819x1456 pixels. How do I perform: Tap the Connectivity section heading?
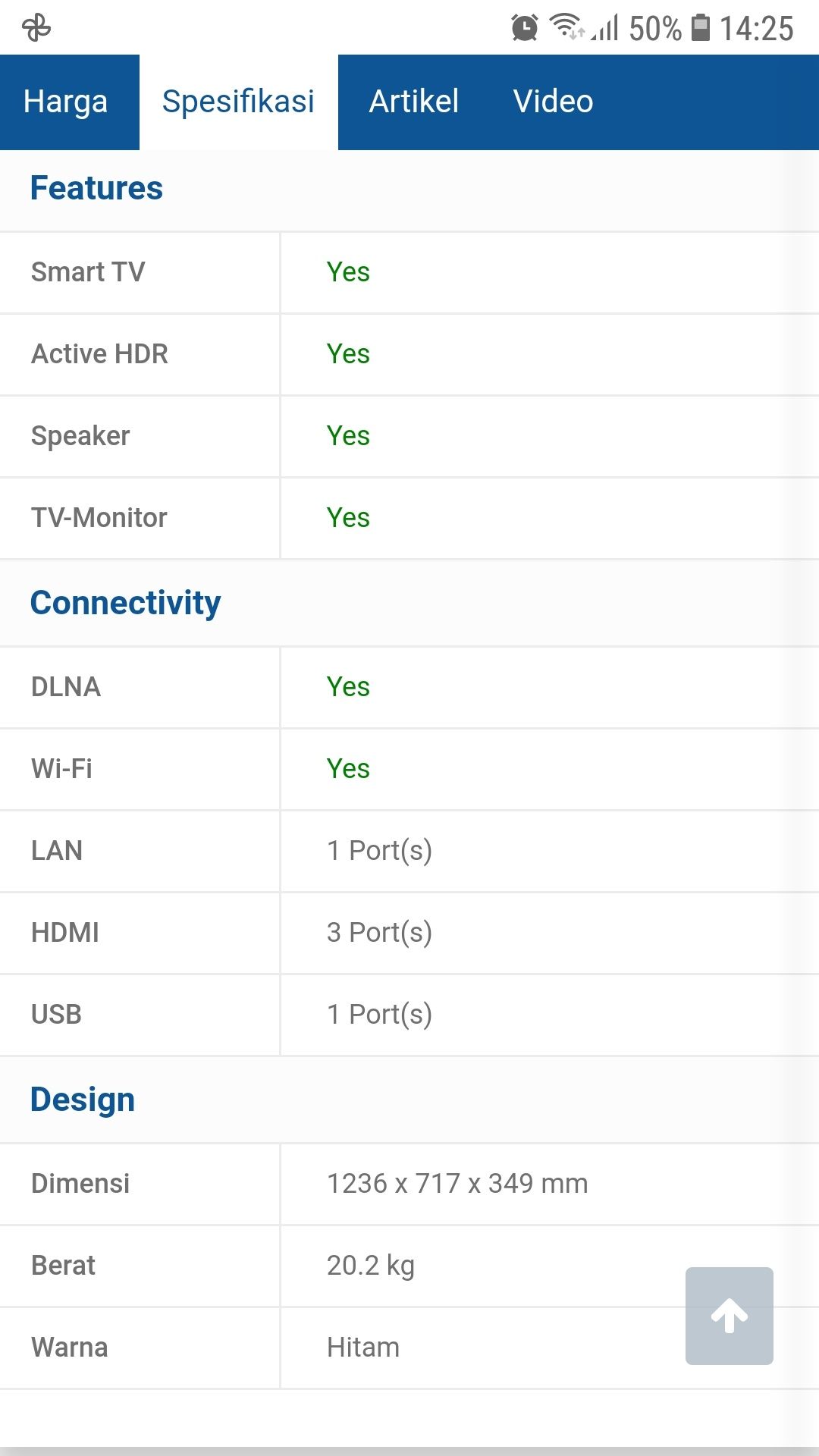125,603
